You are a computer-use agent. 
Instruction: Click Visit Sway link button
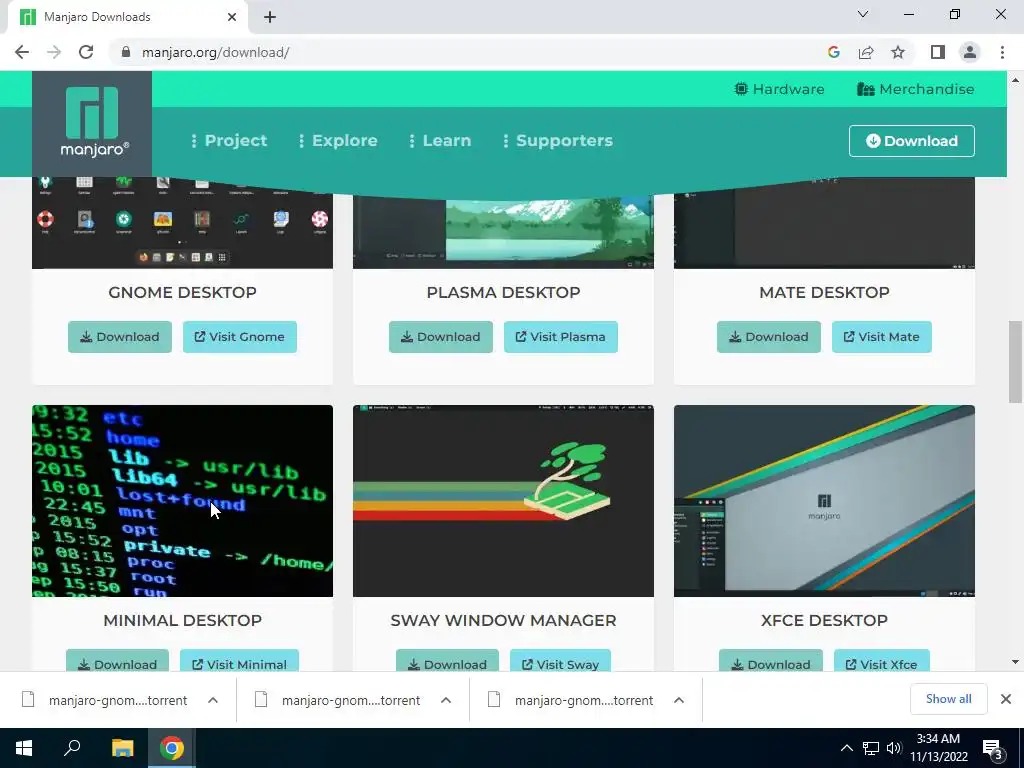click(x=560, y=661)
